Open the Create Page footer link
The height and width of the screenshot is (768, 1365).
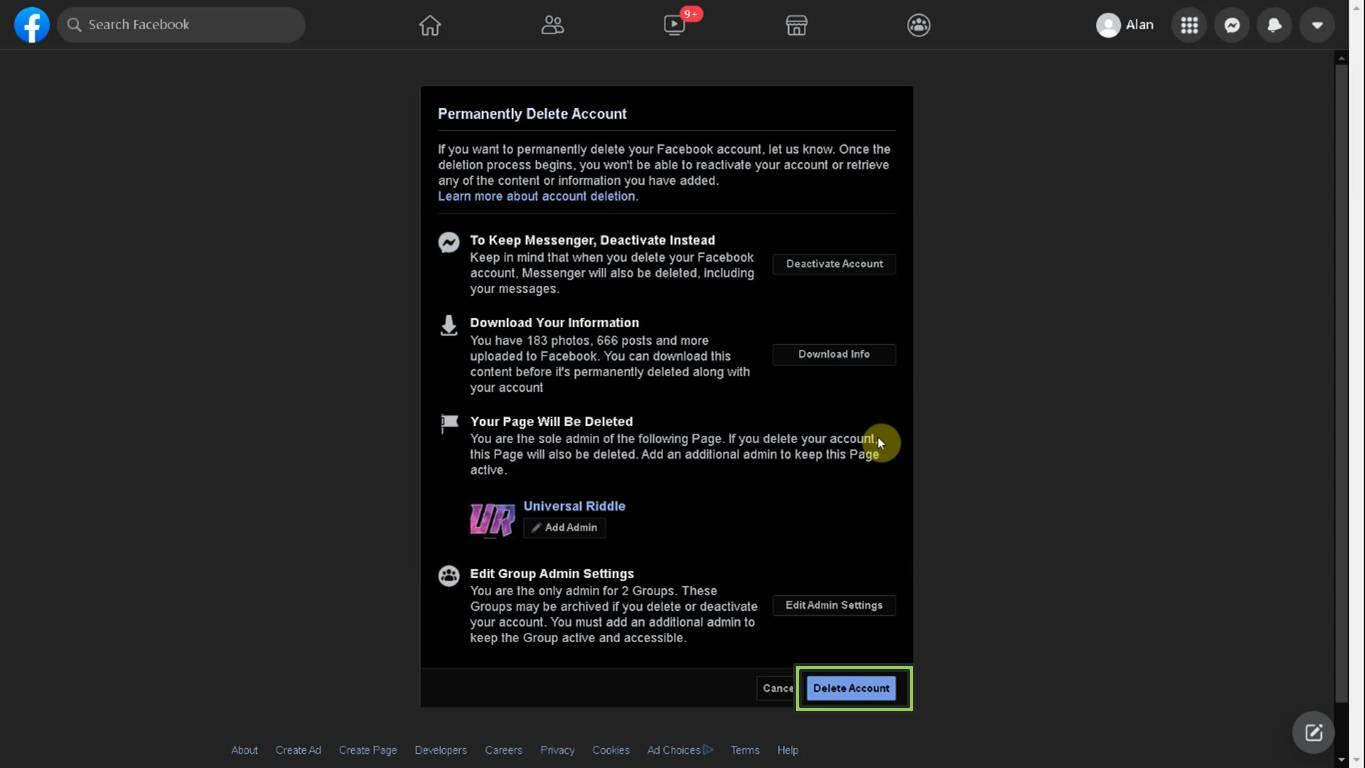pyautogui.click(x=368, y=750)
